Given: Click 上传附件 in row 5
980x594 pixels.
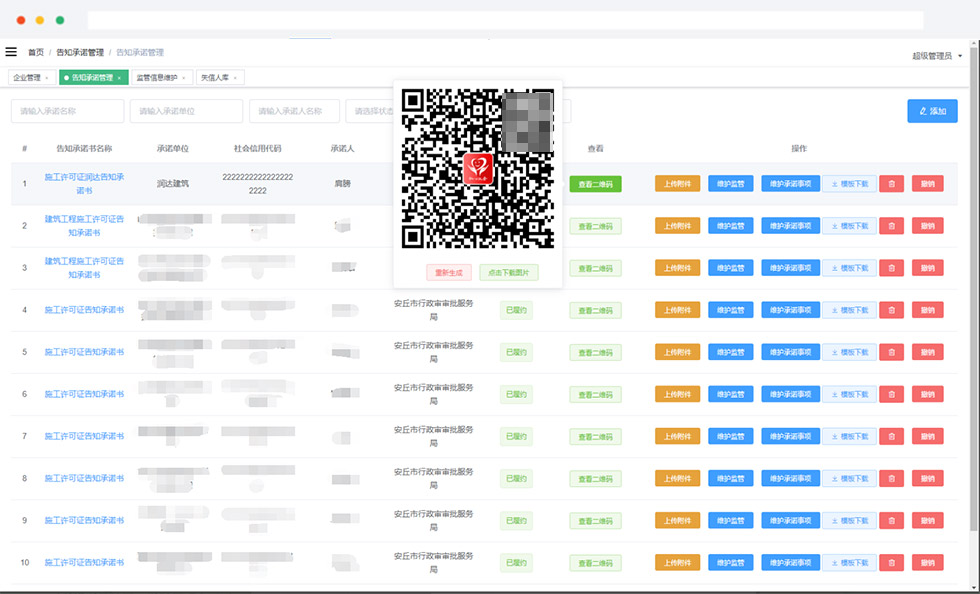Looking at the screenshot, I should pos(678,352).
